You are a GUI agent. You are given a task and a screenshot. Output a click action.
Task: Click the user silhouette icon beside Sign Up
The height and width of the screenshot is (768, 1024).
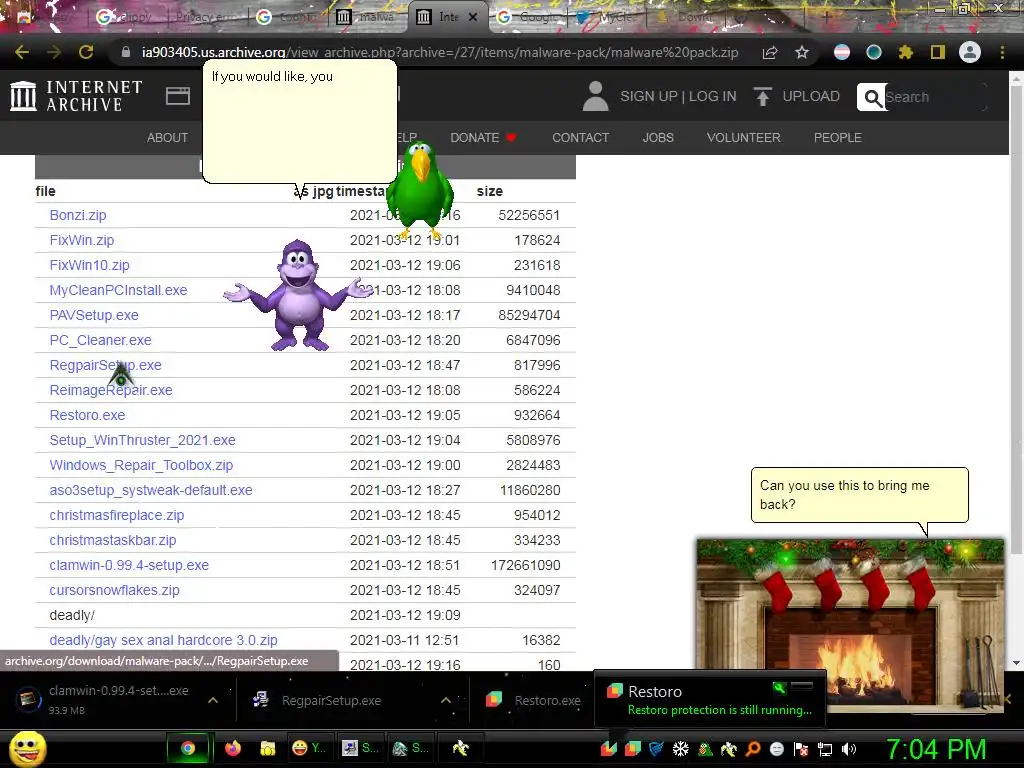tap(596, 96)
